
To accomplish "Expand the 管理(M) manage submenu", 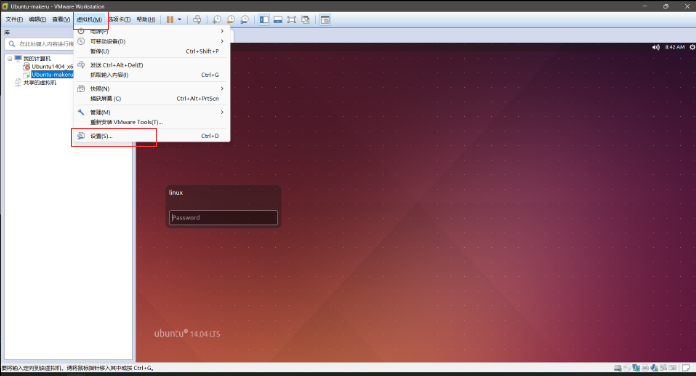I will pyautogui.click(x=151, y=112).
